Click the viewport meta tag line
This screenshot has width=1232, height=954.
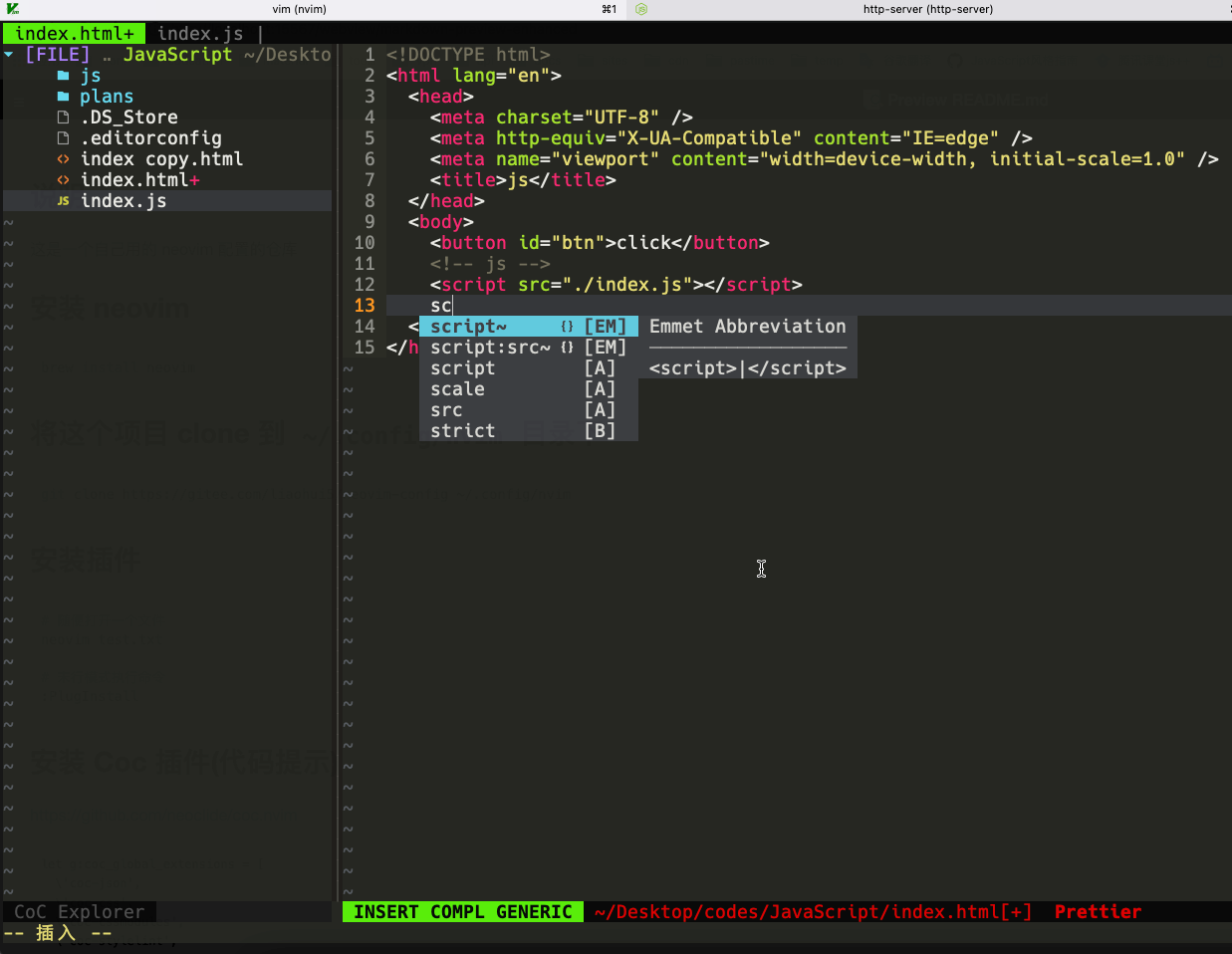pos(825,159)
